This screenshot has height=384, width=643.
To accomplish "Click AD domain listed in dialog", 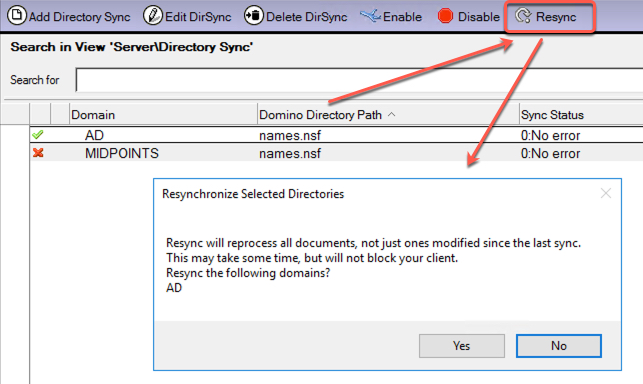I will [x=174, y=288].
